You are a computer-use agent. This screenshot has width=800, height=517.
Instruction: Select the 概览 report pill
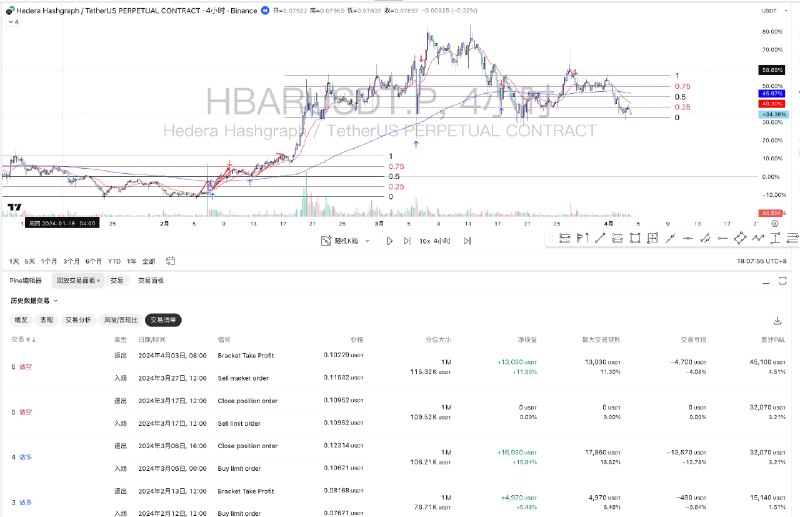click(x=20, y=320)
